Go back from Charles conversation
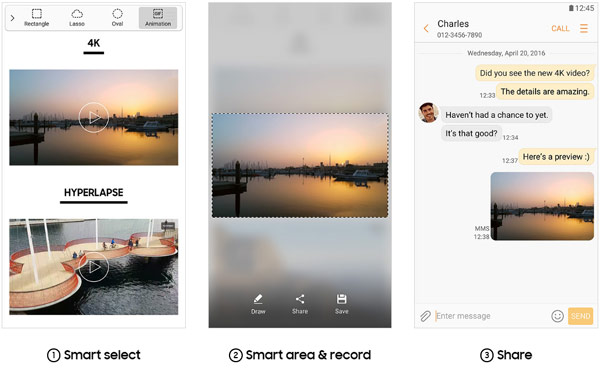This screenshot has height=372, width=600. pyautogui.click(x=426, y=28)
